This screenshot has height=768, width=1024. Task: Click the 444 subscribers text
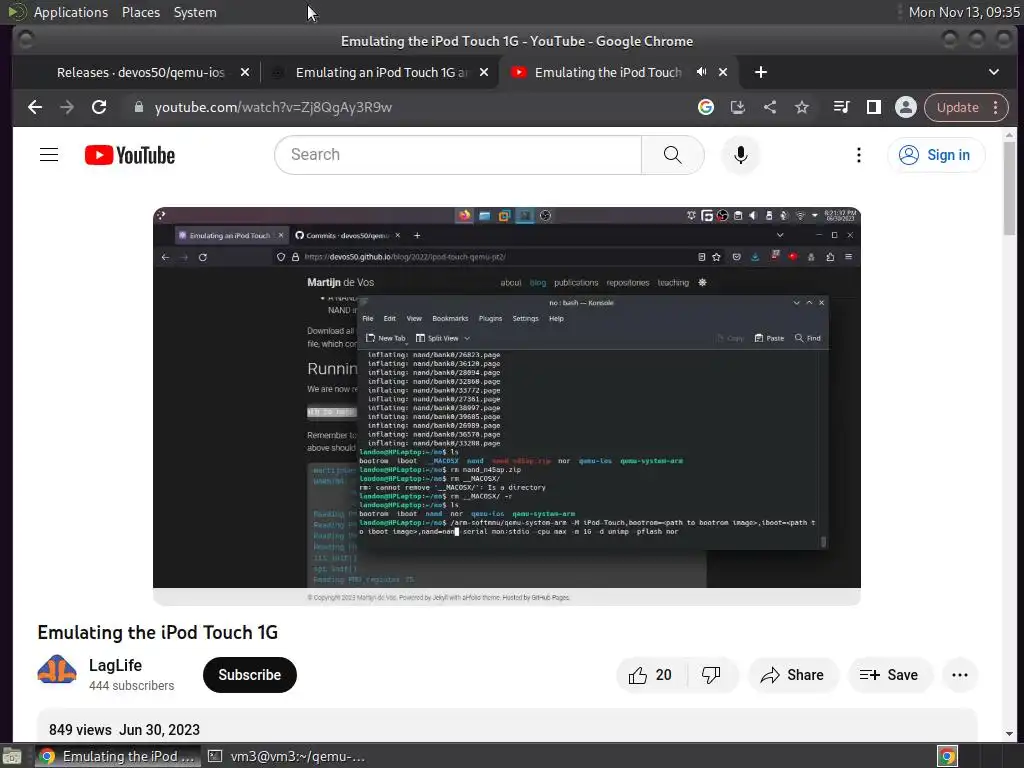(131, 686)
